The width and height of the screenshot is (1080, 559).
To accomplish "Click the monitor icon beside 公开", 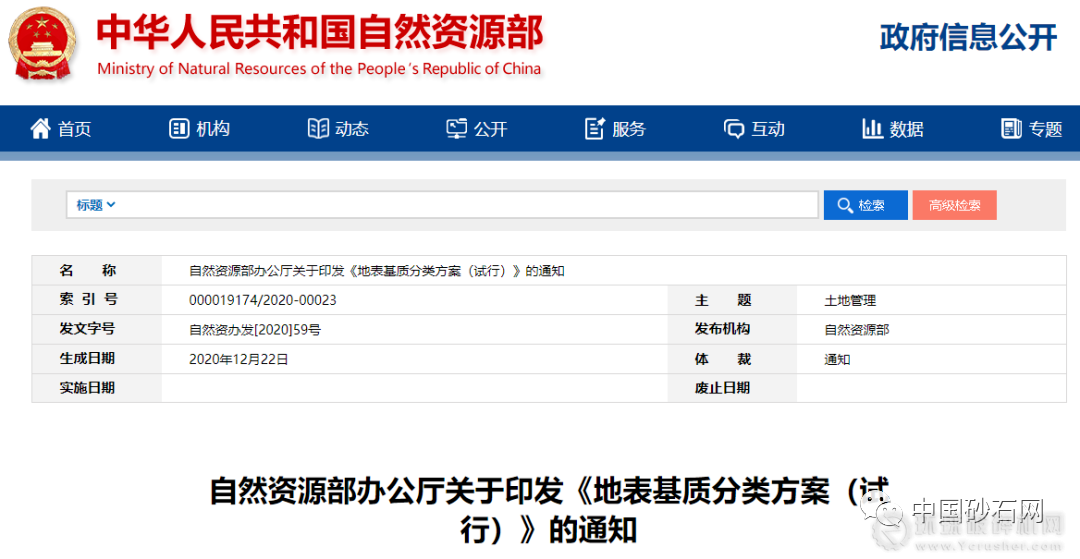I will tap(457, 129).
